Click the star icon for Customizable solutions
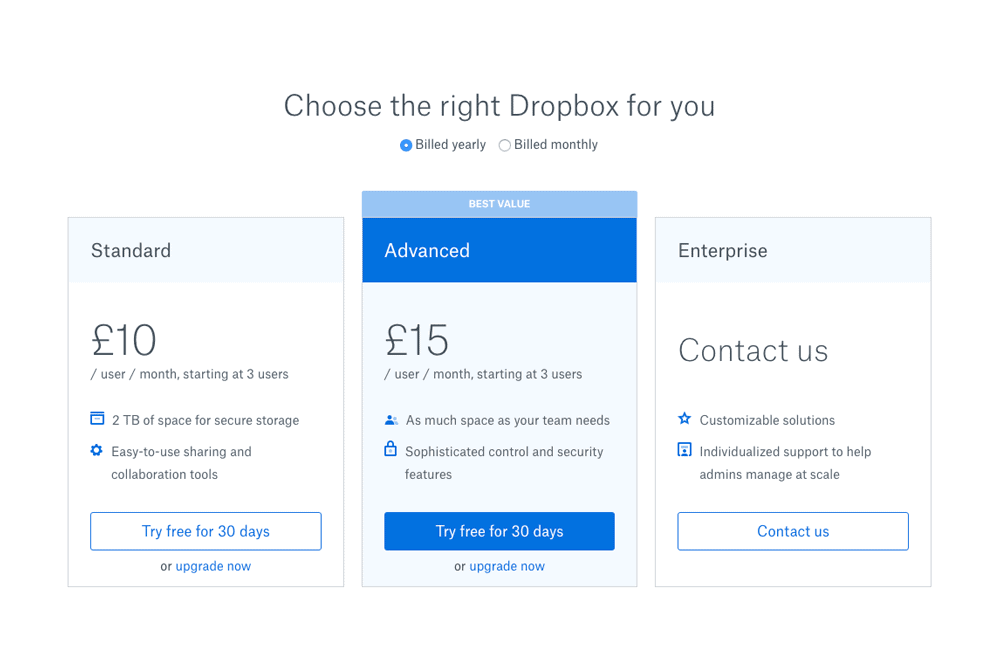 (x=684, y=419)
